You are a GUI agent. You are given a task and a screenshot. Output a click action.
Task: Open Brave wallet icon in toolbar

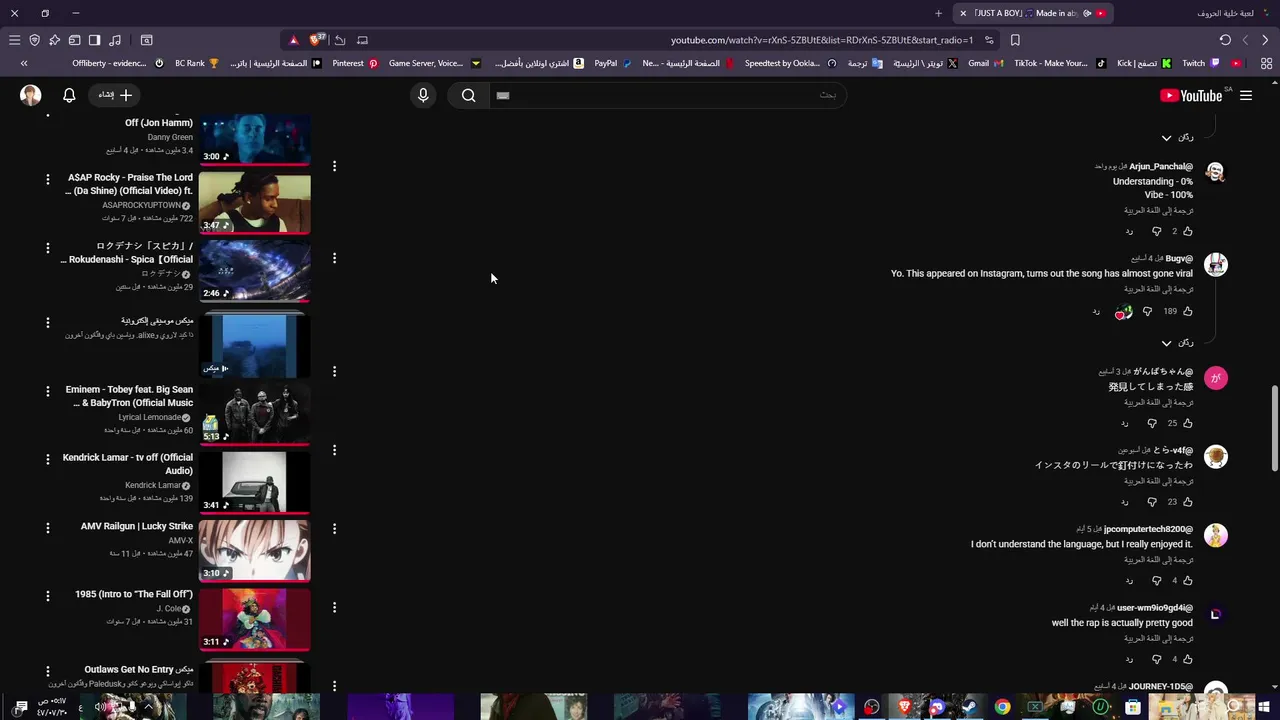point(74,40)
